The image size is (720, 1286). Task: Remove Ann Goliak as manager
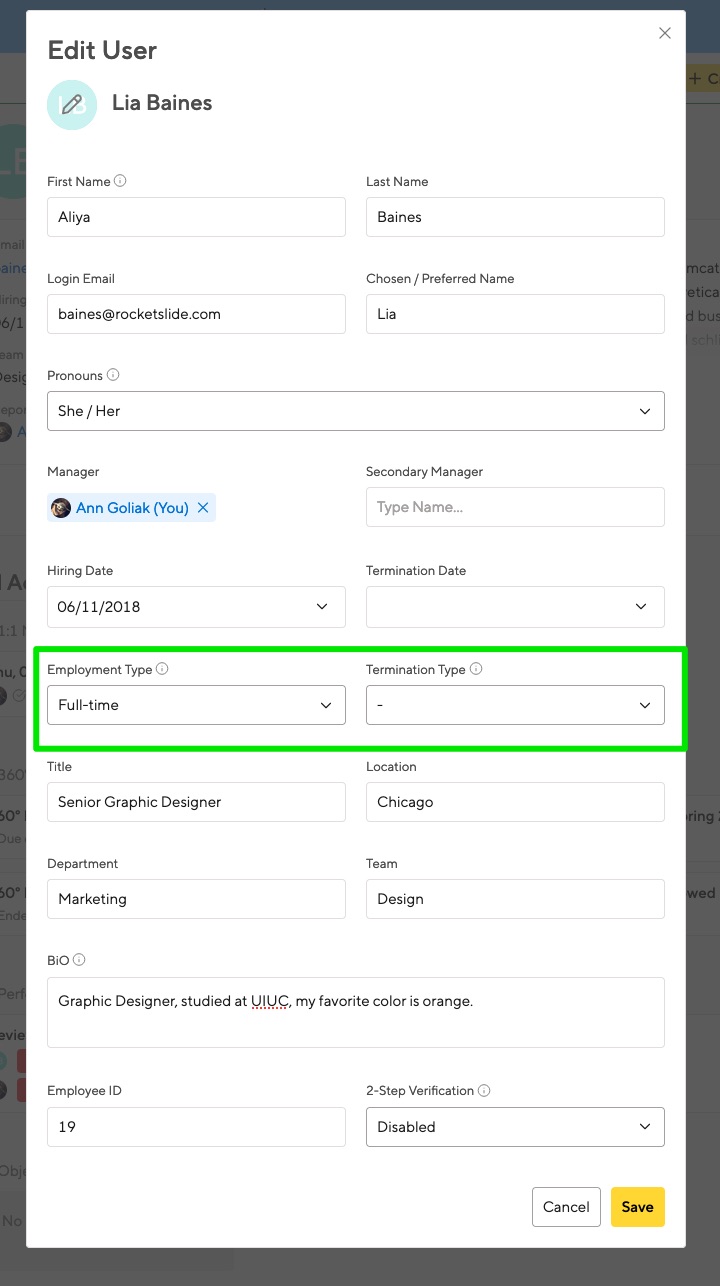pyautogui.click(x=202, y=508)
